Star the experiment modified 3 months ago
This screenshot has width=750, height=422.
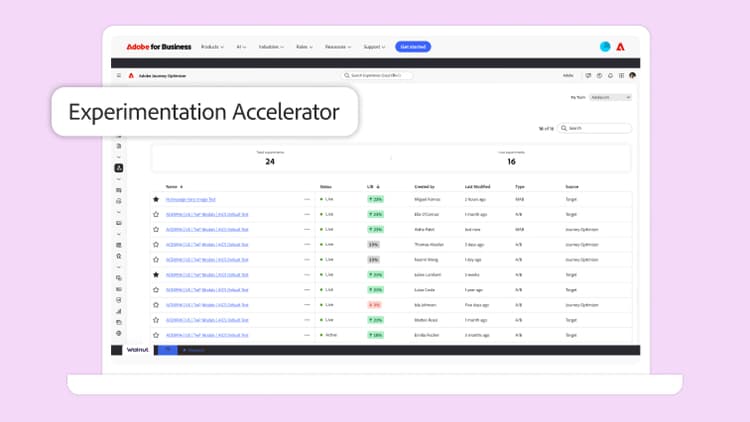(x=156, y=335)
